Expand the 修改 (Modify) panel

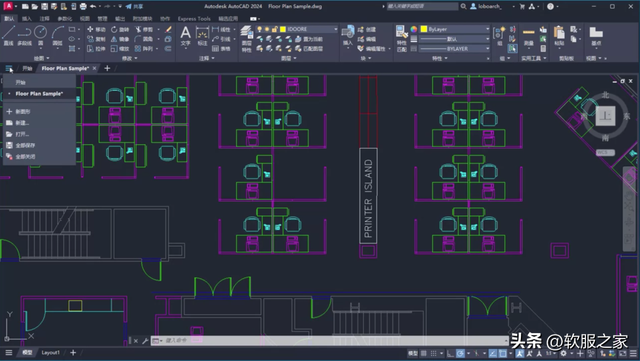tap(129, 58)
